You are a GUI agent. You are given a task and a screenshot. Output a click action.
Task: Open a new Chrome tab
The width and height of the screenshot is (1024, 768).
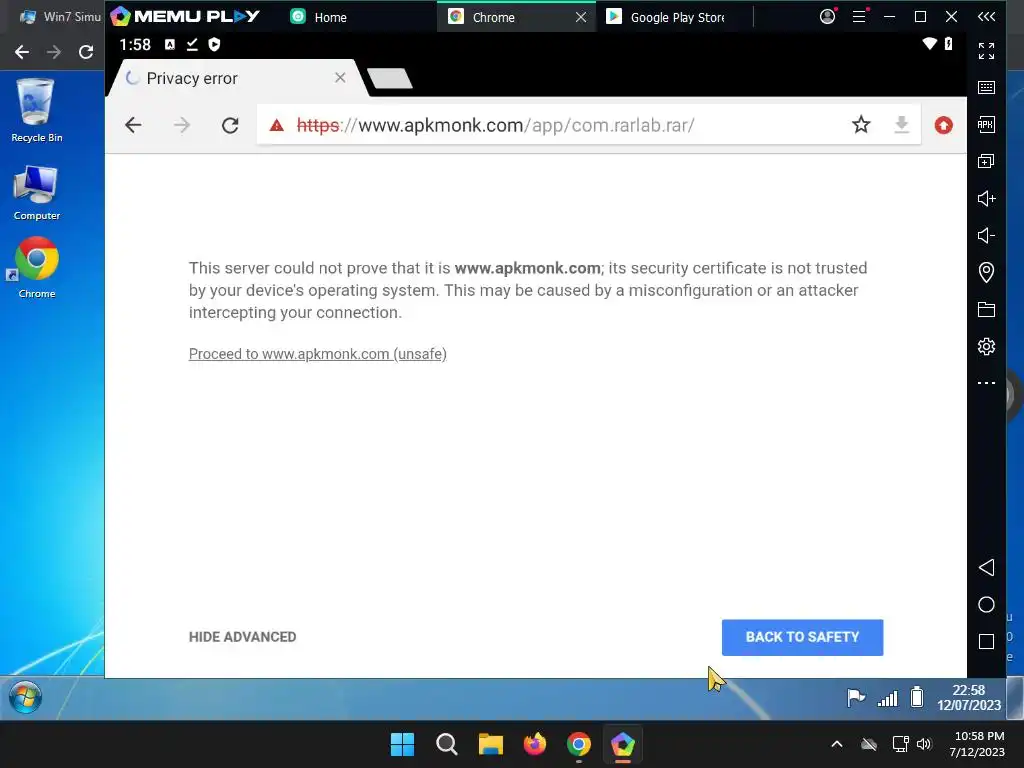click(389, 78)
